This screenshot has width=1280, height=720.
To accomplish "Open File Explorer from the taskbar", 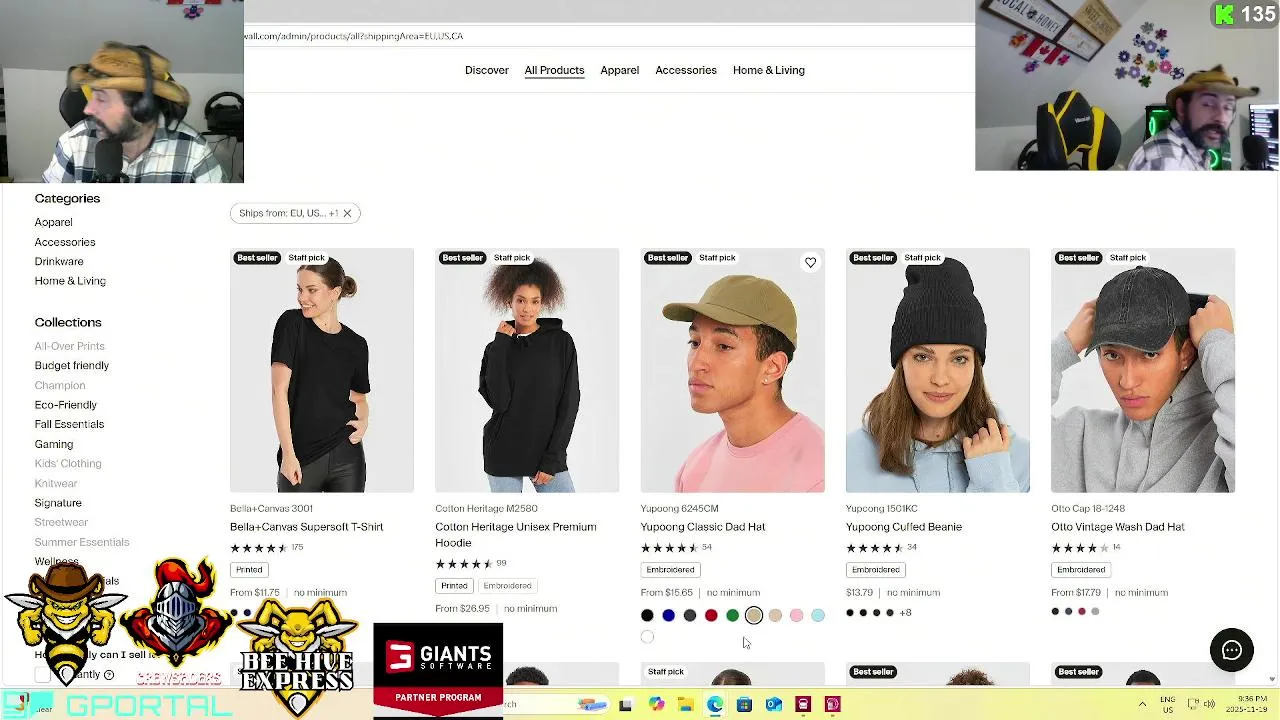I will pyautogui.click(x=685, y=705).
